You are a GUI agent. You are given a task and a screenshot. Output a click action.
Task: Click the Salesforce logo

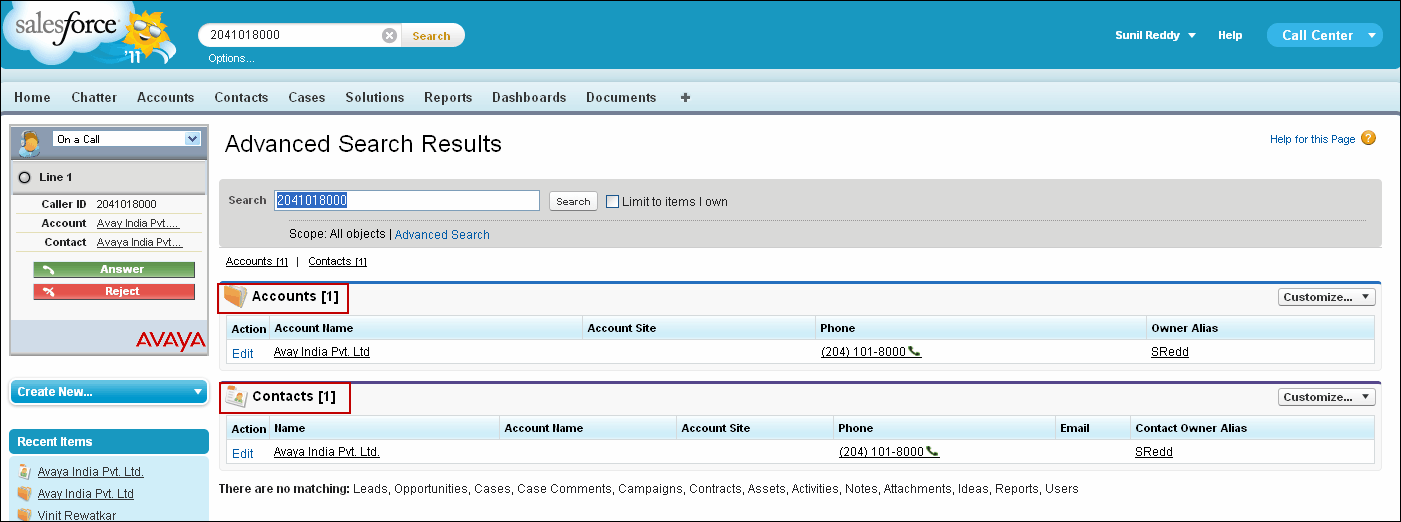90,33
